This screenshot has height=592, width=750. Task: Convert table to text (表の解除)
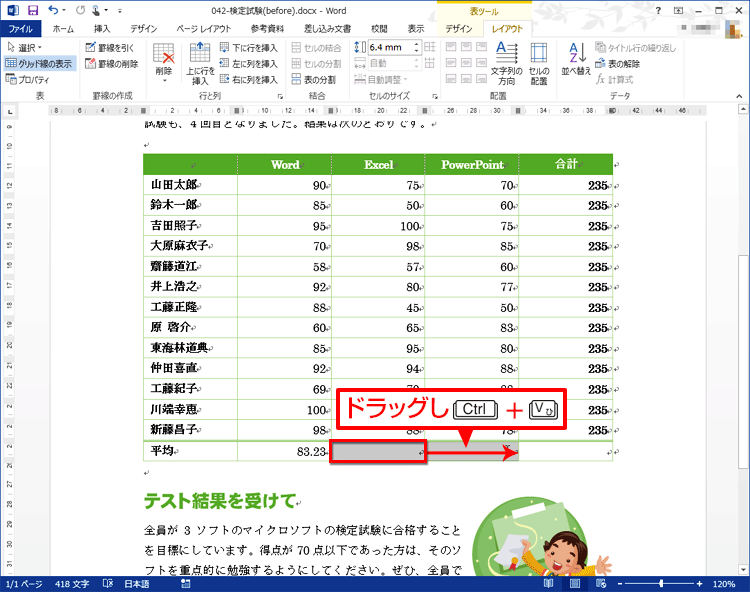618,63
